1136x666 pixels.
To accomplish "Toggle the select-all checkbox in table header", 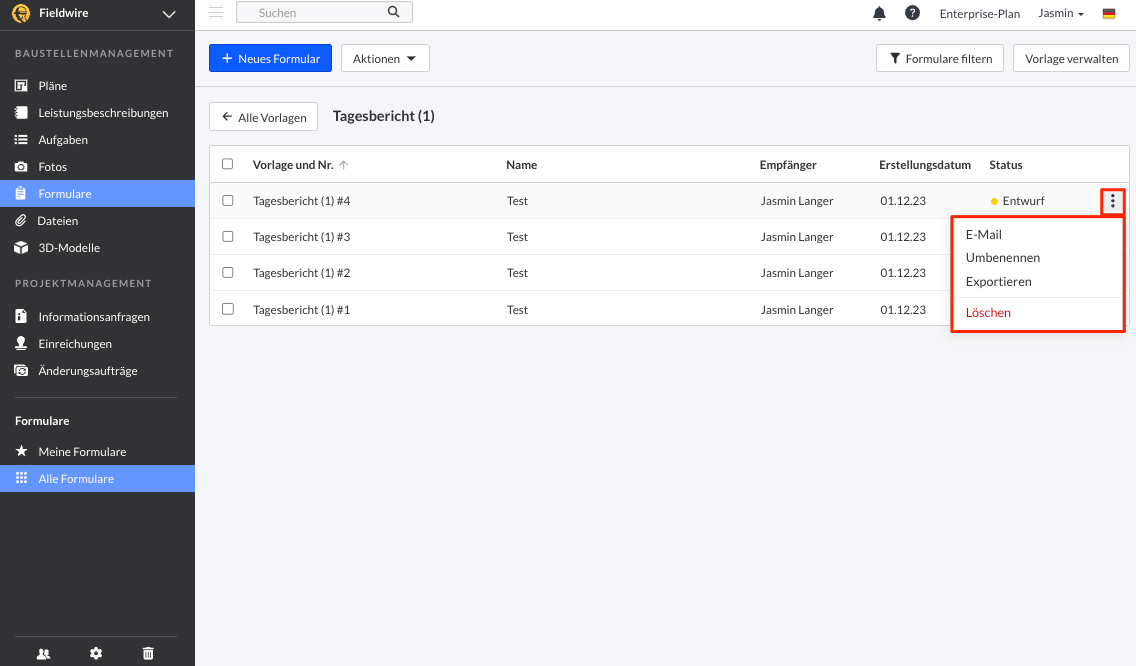I will [x=228, y=164].
